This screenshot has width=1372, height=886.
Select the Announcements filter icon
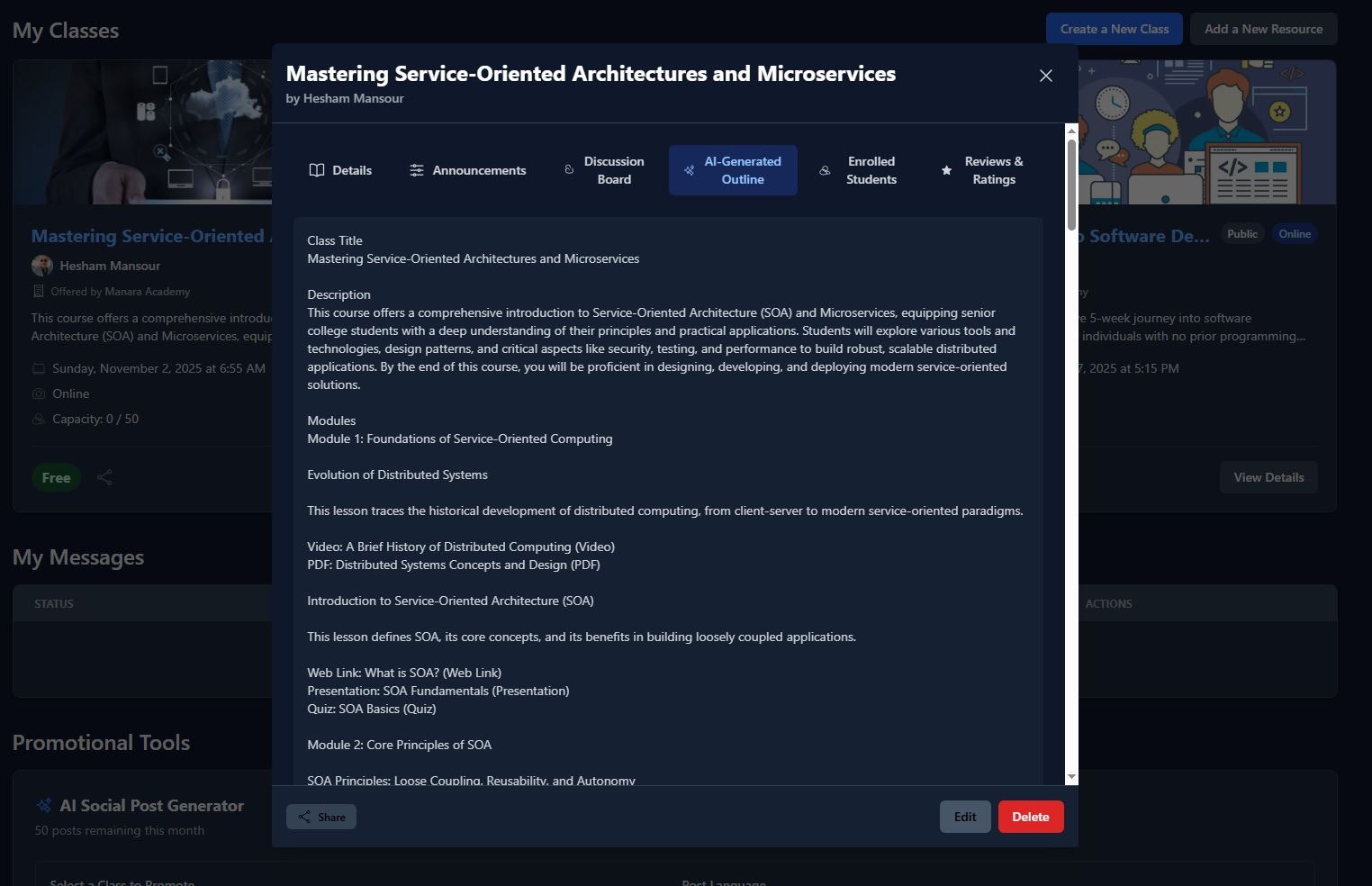click(417, 169)
